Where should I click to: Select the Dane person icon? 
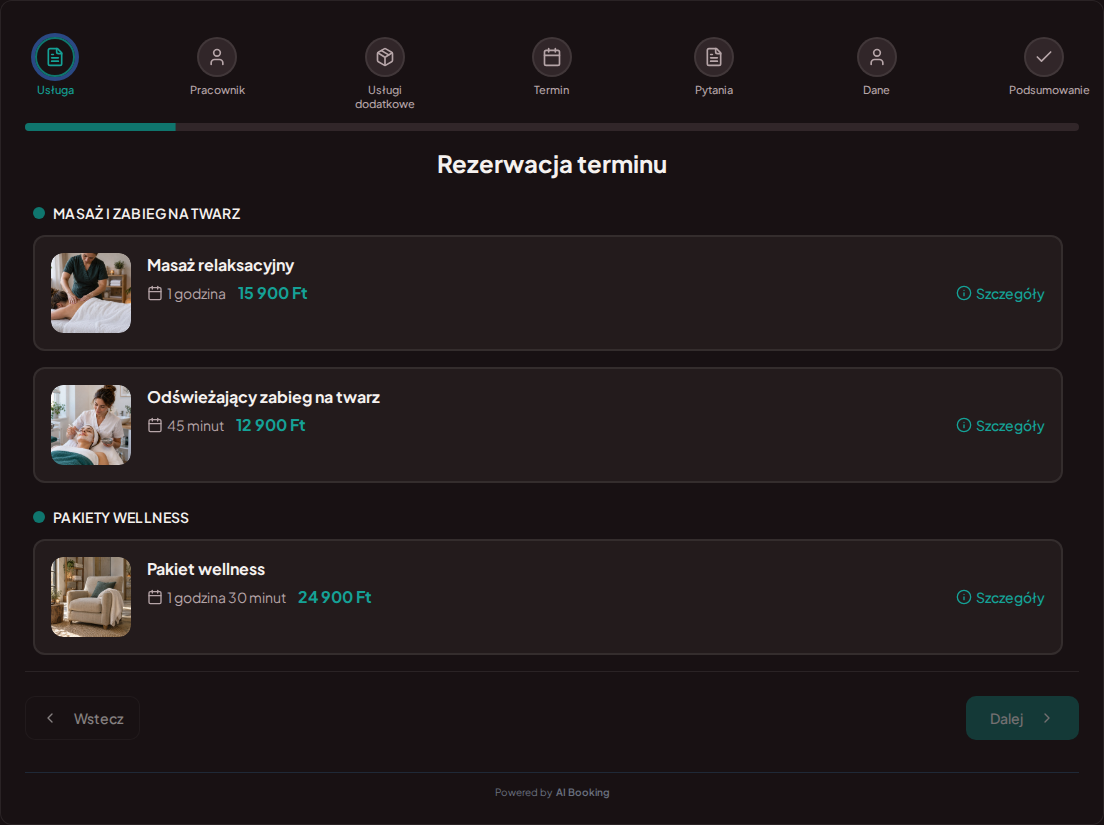[x=877, y=57]
